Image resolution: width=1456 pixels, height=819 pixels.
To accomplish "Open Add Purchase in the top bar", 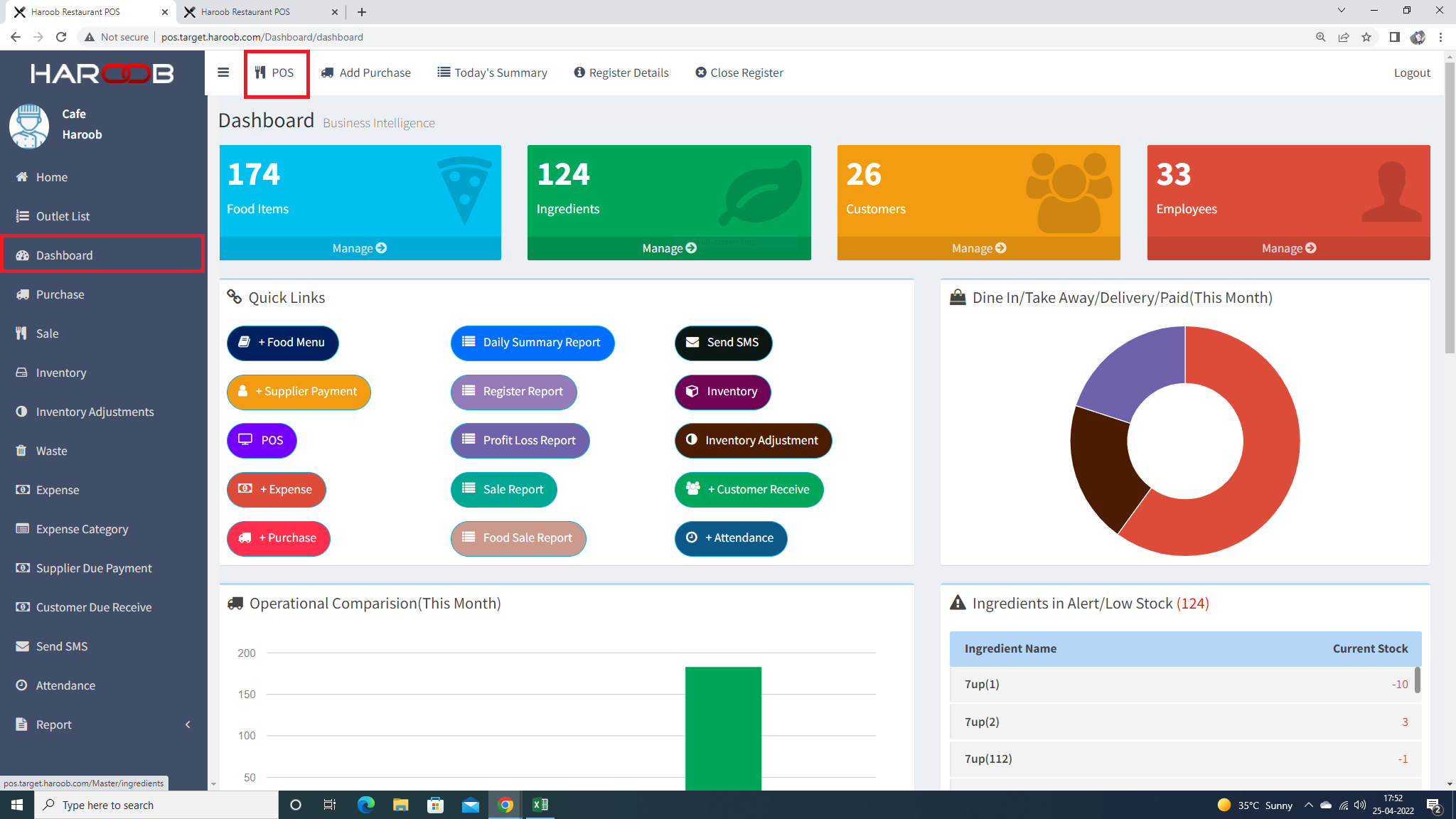I will click(x=366, y=73).
